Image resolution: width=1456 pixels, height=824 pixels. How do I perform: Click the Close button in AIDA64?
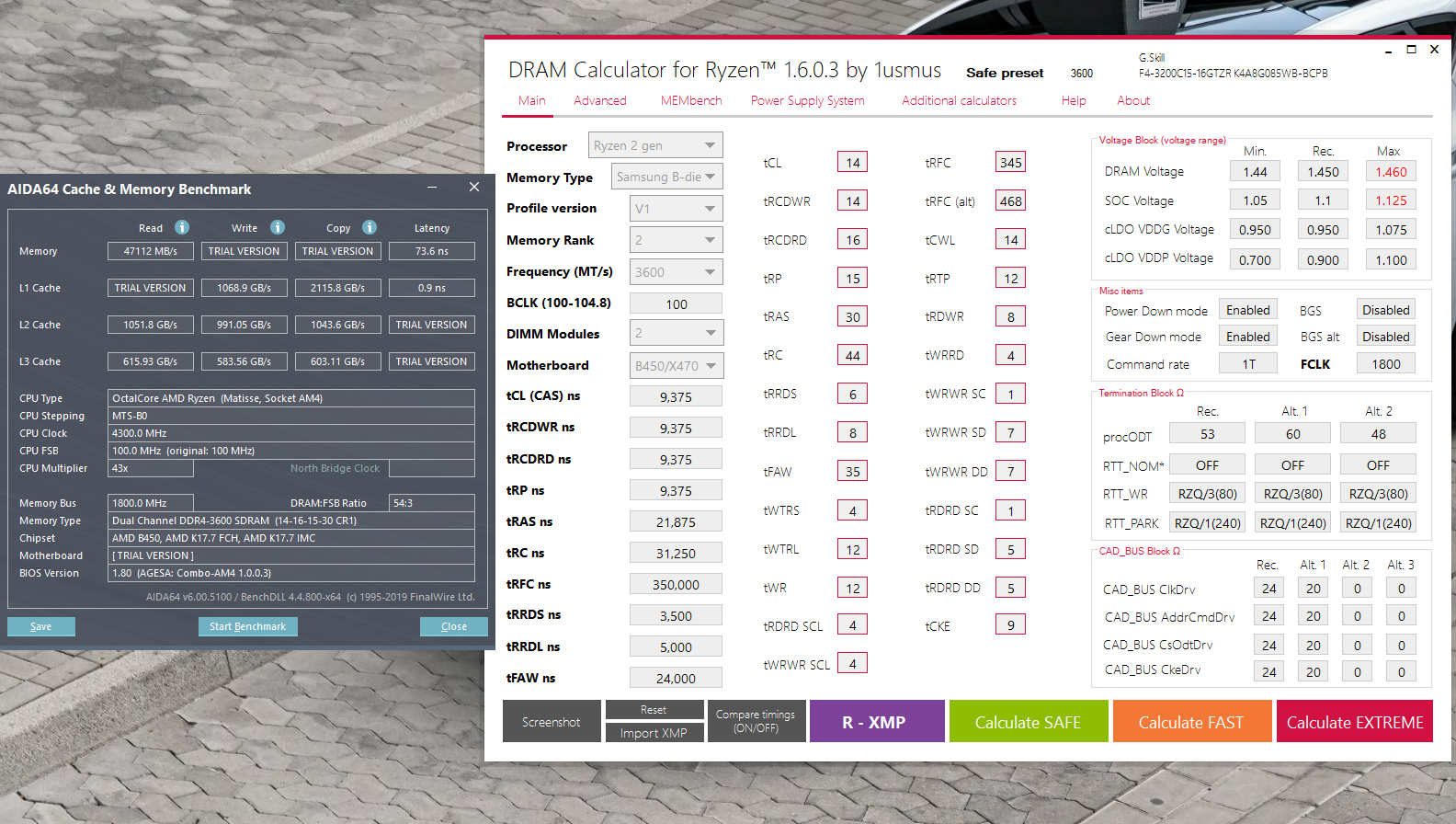[x=454, y=626]
